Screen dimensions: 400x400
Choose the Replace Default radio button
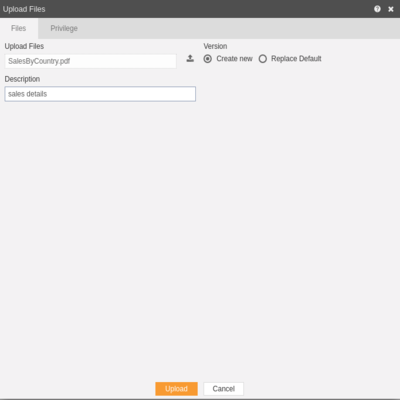pyautogui.click(x=263, y=59)
